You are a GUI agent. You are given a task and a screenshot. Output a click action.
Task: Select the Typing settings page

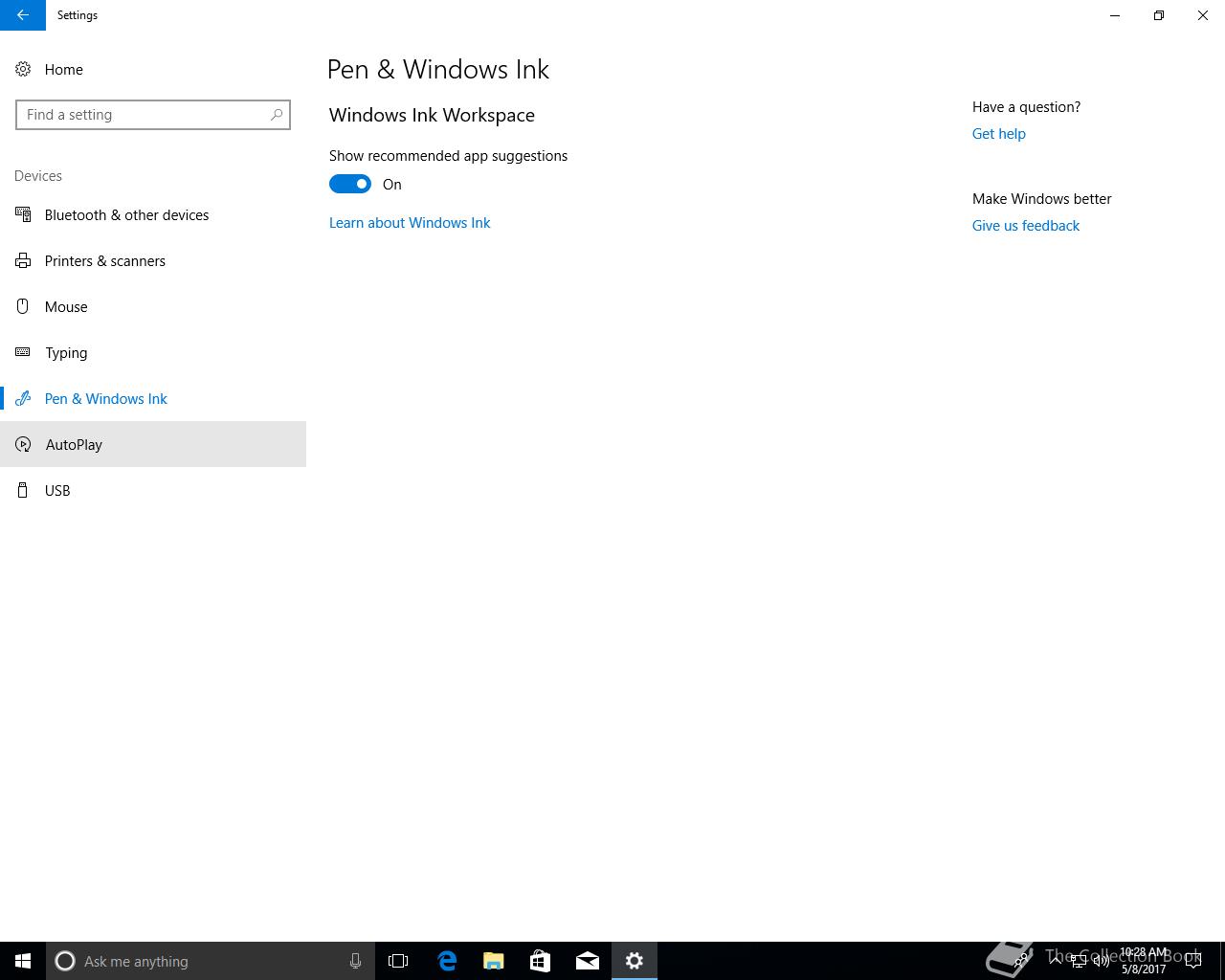click(153, 352)
